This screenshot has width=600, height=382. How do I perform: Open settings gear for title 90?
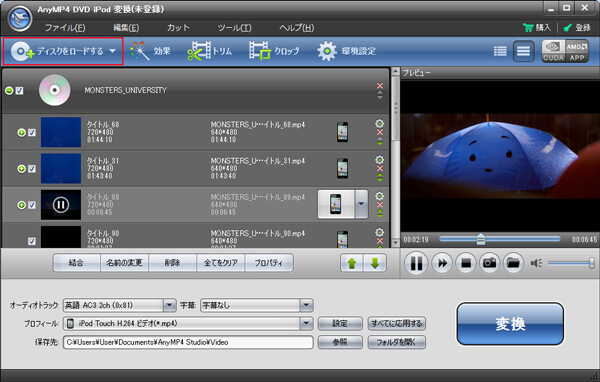pyautogui.click(x=380, y=232)
